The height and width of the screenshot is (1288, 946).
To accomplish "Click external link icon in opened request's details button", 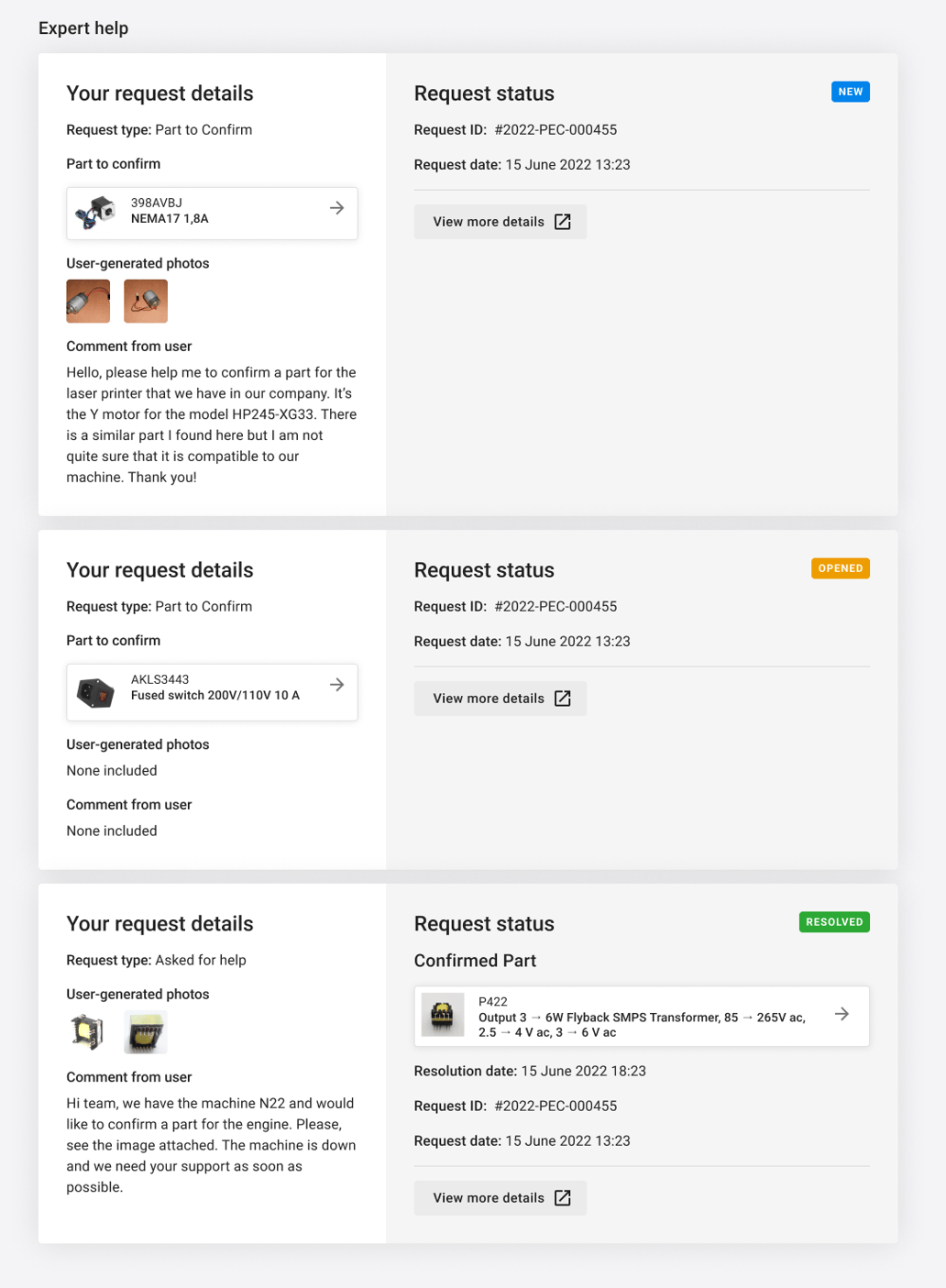I will 562,698.
